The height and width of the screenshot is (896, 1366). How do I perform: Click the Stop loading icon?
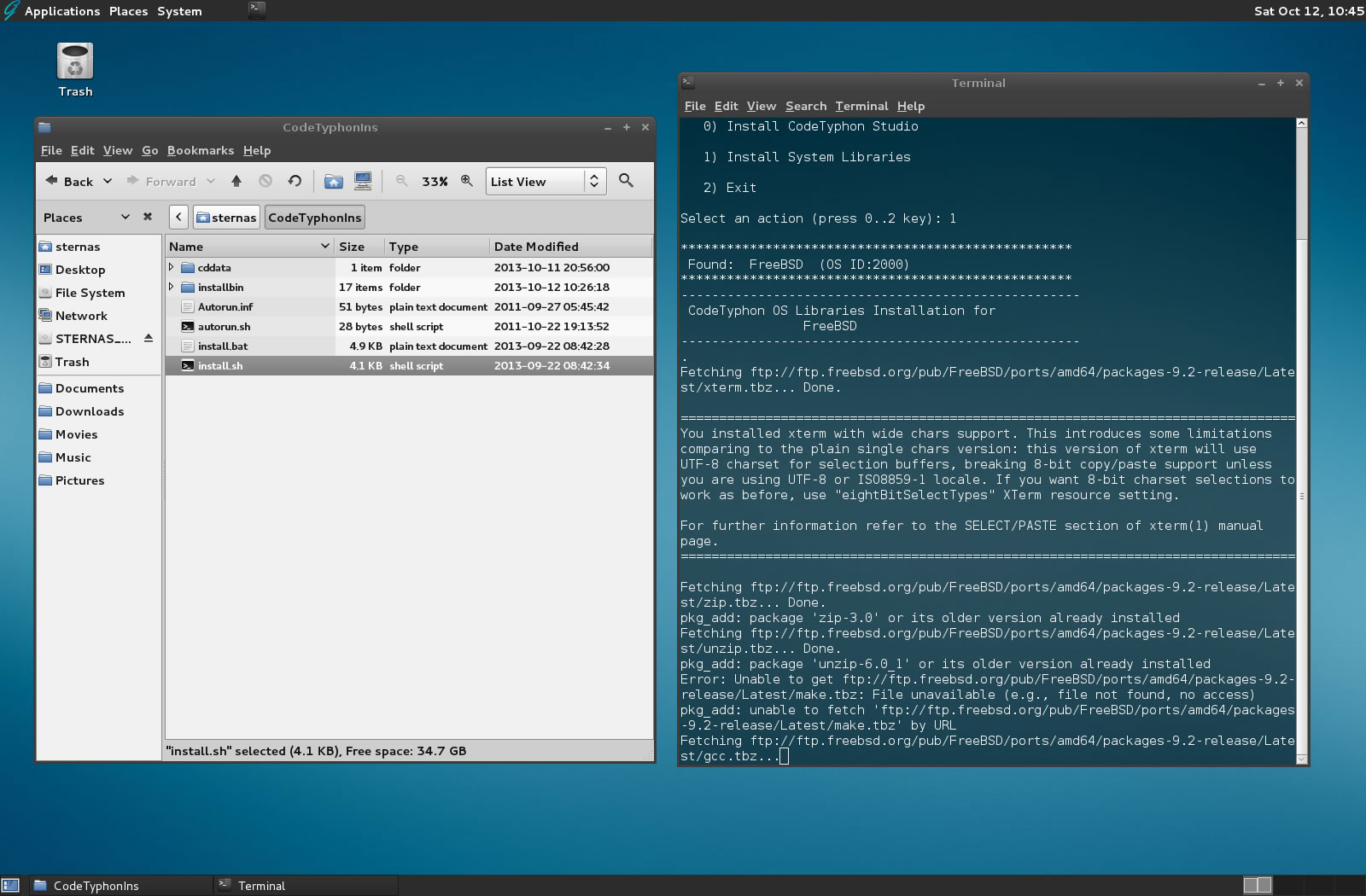coord(266,181)
